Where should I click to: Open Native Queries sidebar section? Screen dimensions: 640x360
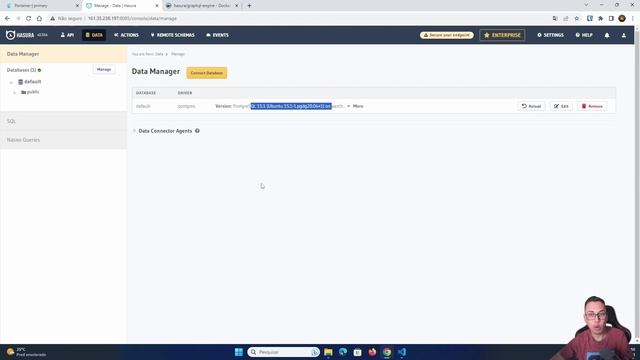click(x=64, y=140)
